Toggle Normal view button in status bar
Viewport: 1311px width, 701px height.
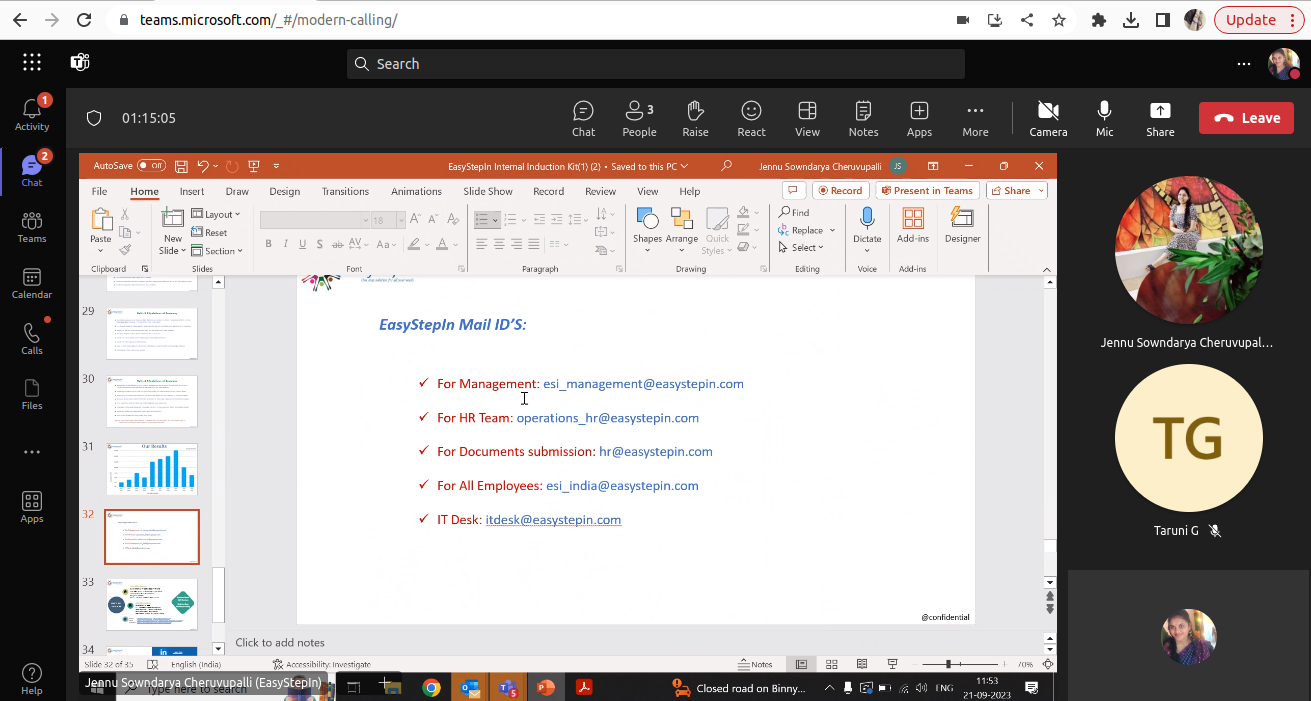[802, 664]
